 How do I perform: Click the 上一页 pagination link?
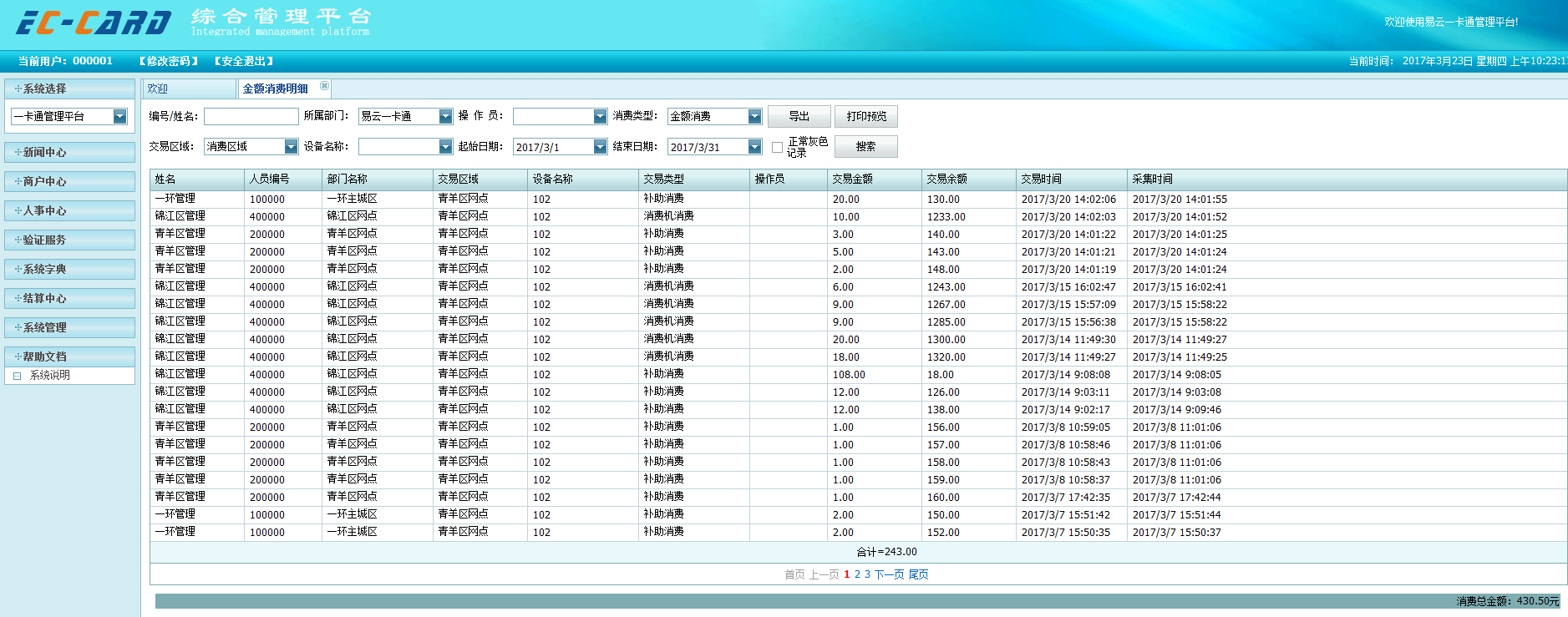coord(824,574)
